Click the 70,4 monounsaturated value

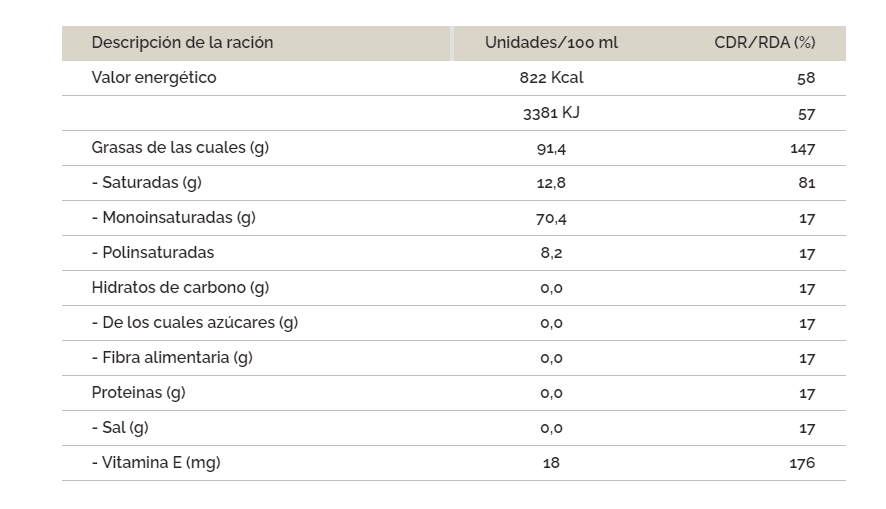coord(551,218)
